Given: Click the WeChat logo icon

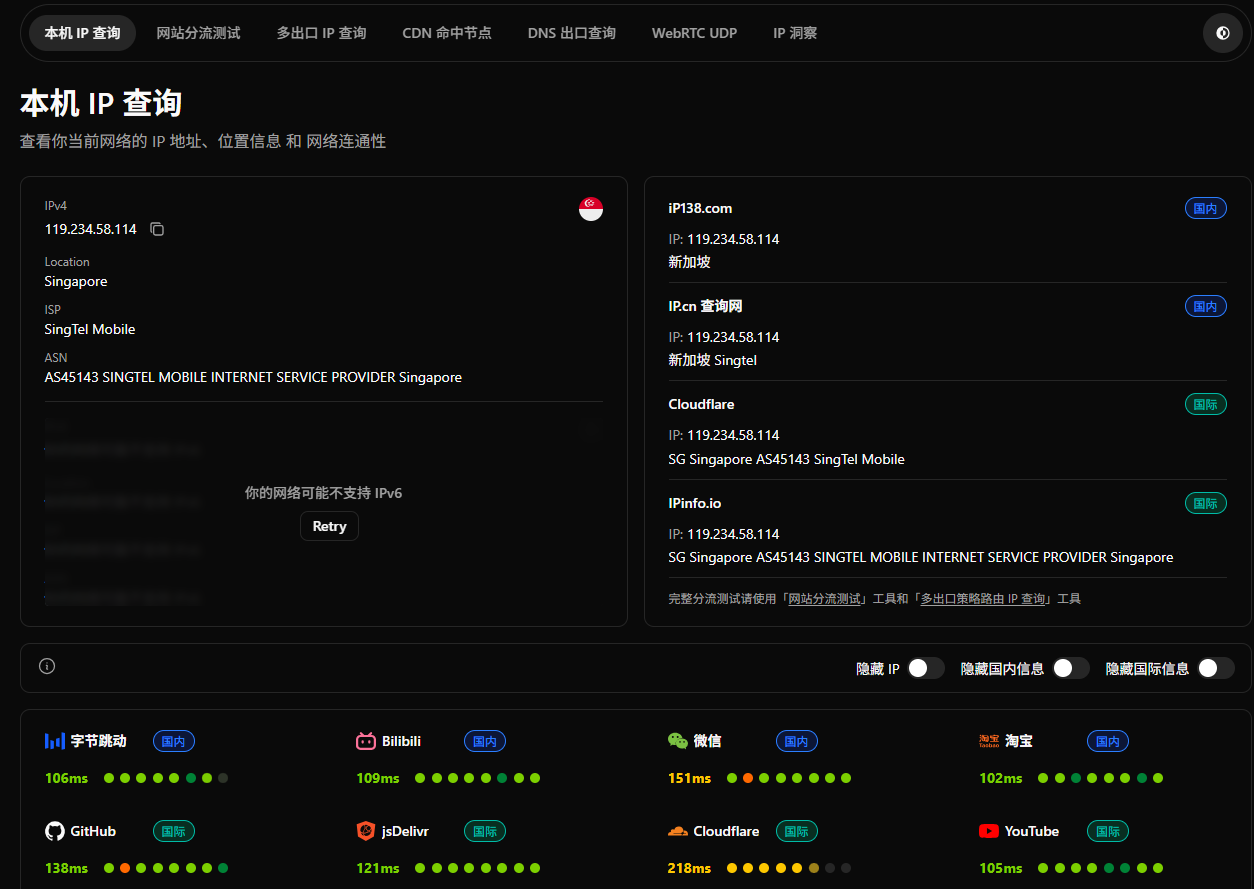Looking at the screenshot, I should tap(678, 741).
